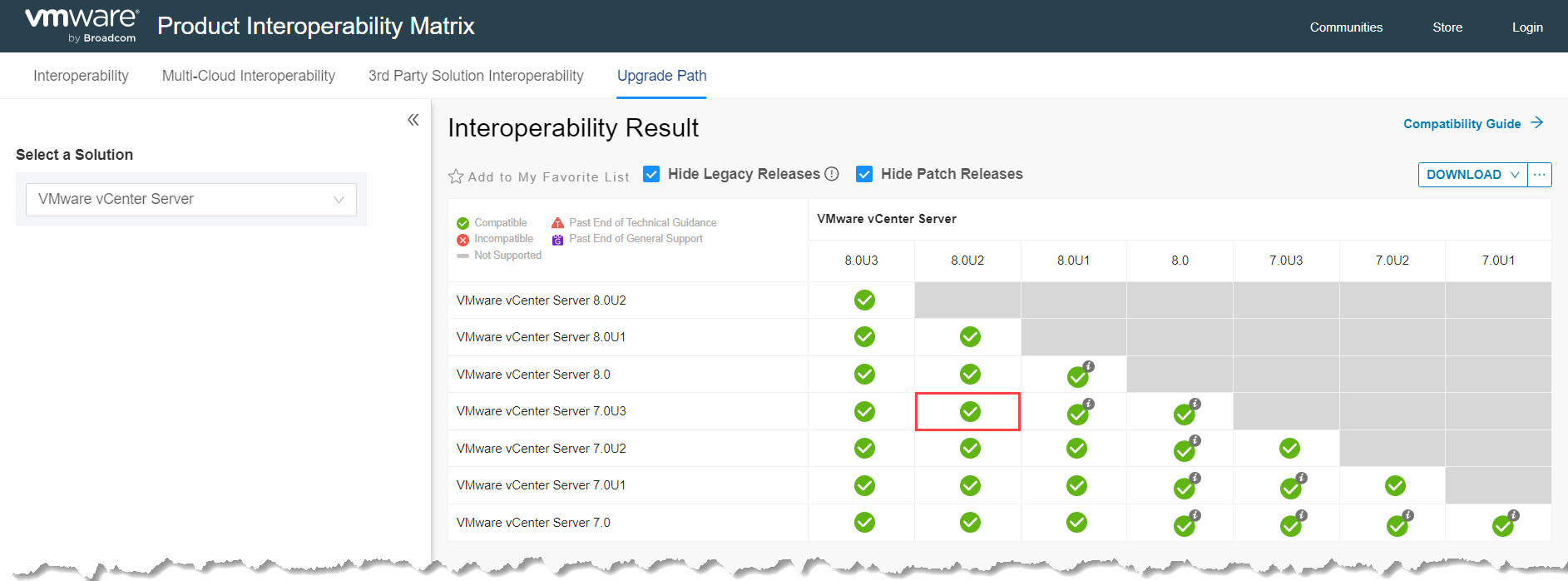The width and height of the screenshot is (1568, 581).
Task: Open the Compatibility Guide link
Action: coord(1462,124)
